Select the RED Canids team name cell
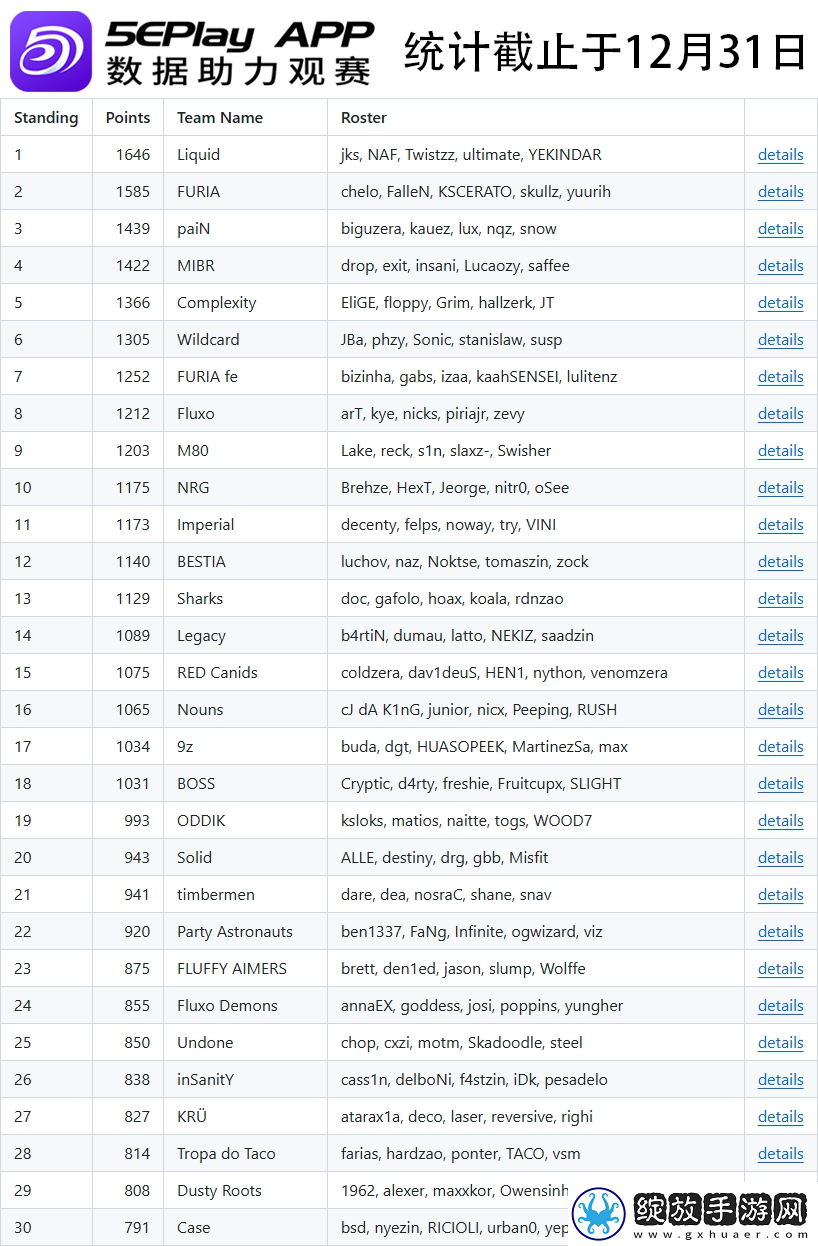The width and height of the screenshot is (818, 1246). click(245, 673)
